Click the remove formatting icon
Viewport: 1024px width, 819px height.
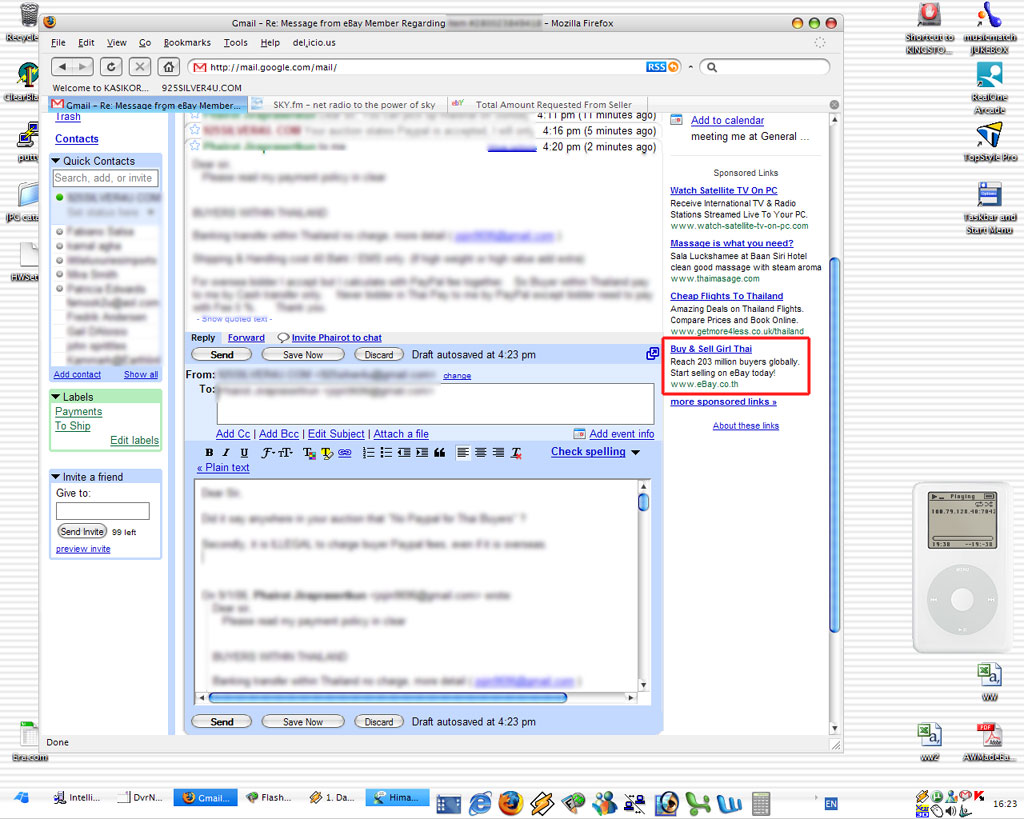[x=517, y=453]
